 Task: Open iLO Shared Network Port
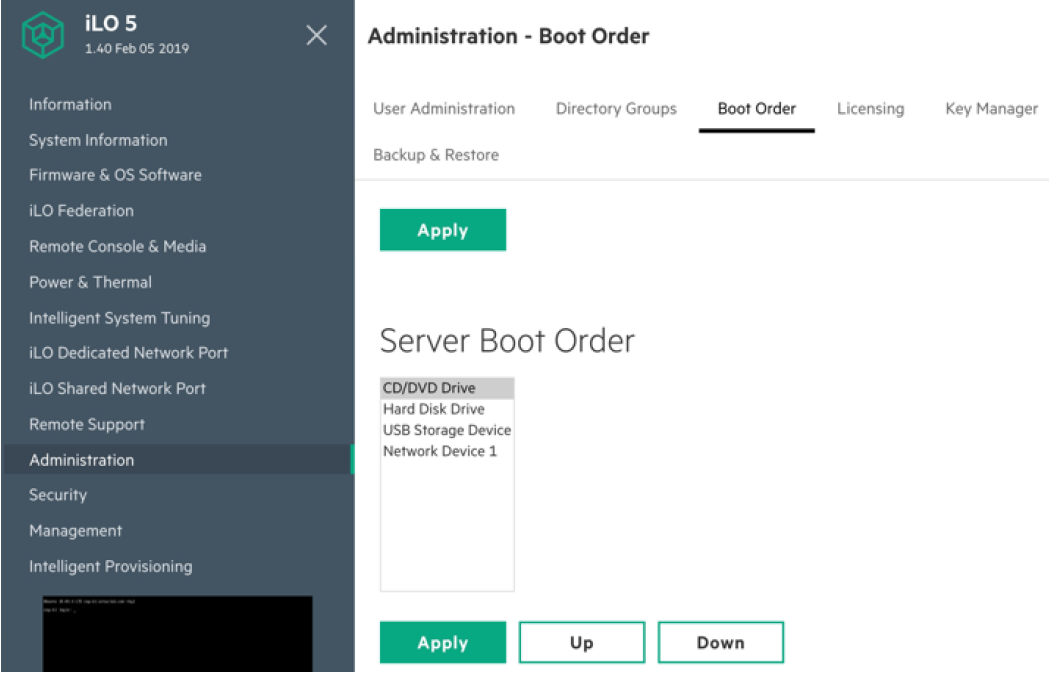(117, 388)
